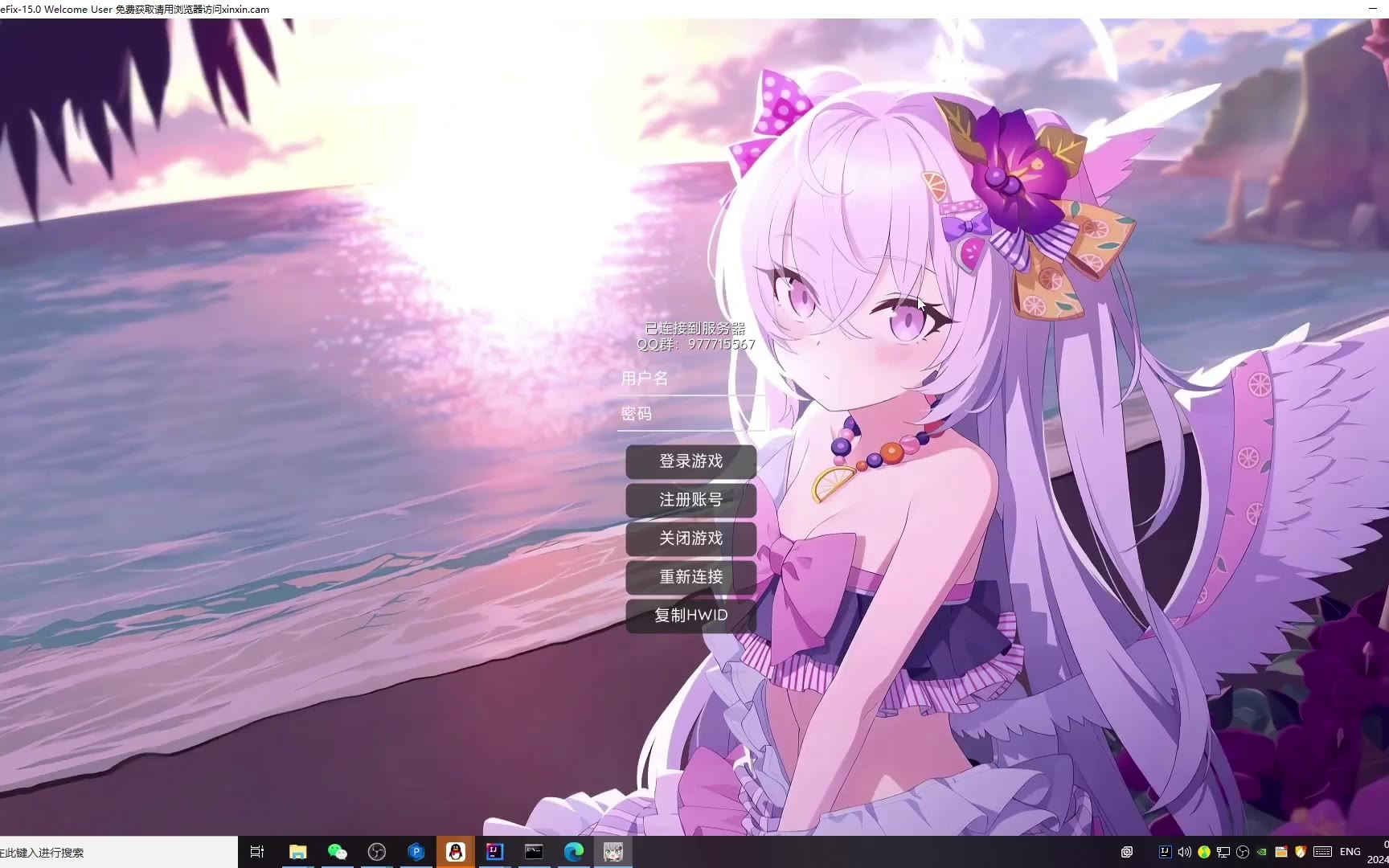Click the blue P app taskbar icon
The height and width of the screenshot is (868, 1389).
[x=416, y=852]
